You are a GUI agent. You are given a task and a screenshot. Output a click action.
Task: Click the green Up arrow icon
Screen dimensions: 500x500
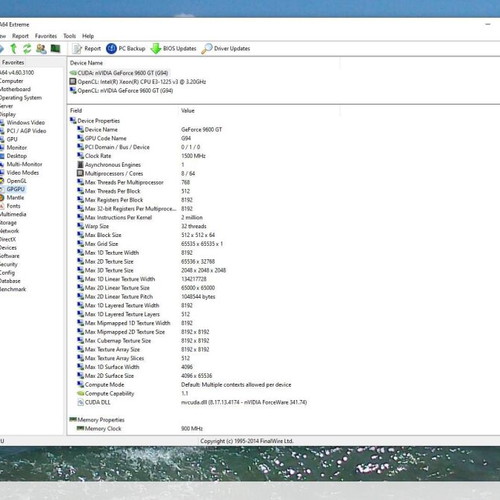14,49
